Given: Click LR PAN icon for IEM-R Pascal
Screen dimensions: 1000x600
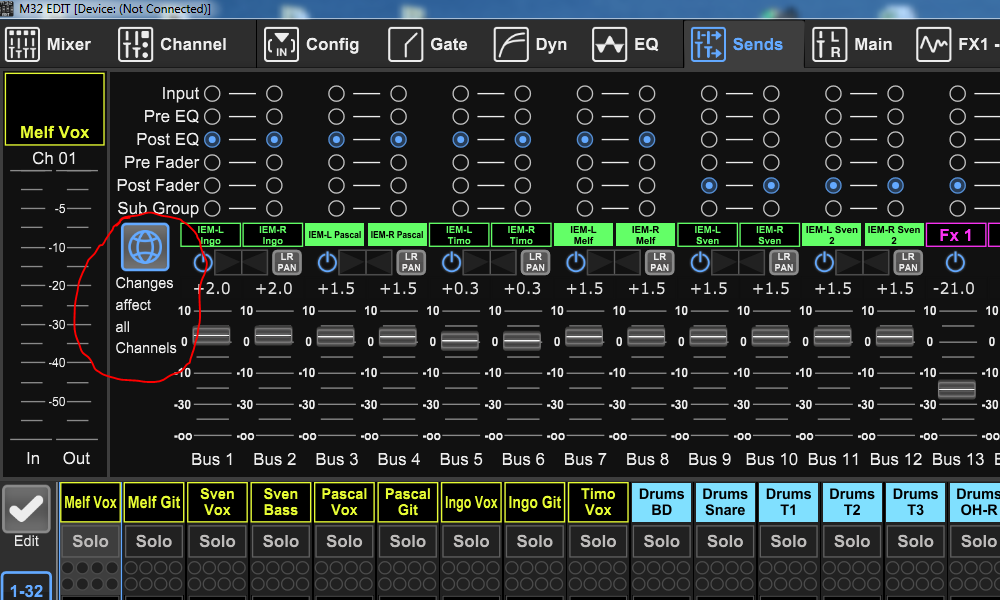Looking at the screenshot, I should click(411, 262).
